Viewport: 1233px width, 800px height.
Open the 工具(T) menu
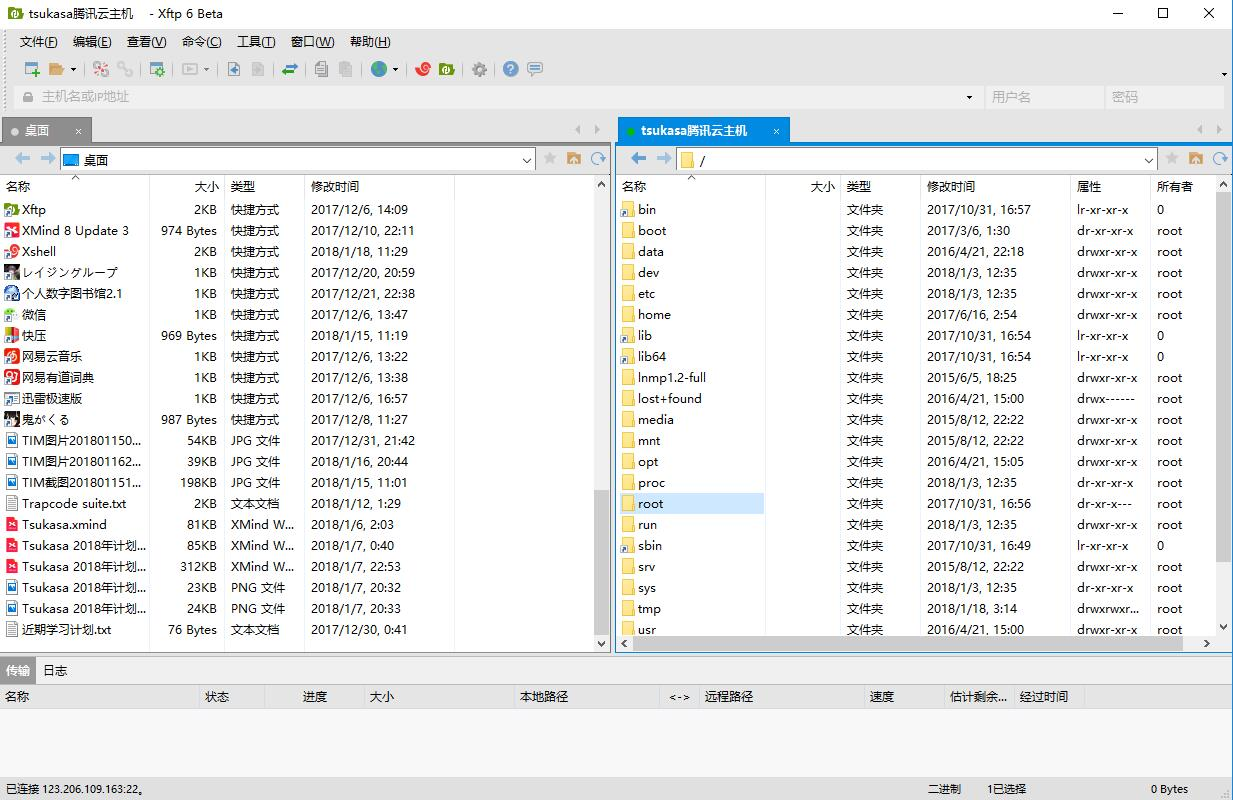(256, 42)
